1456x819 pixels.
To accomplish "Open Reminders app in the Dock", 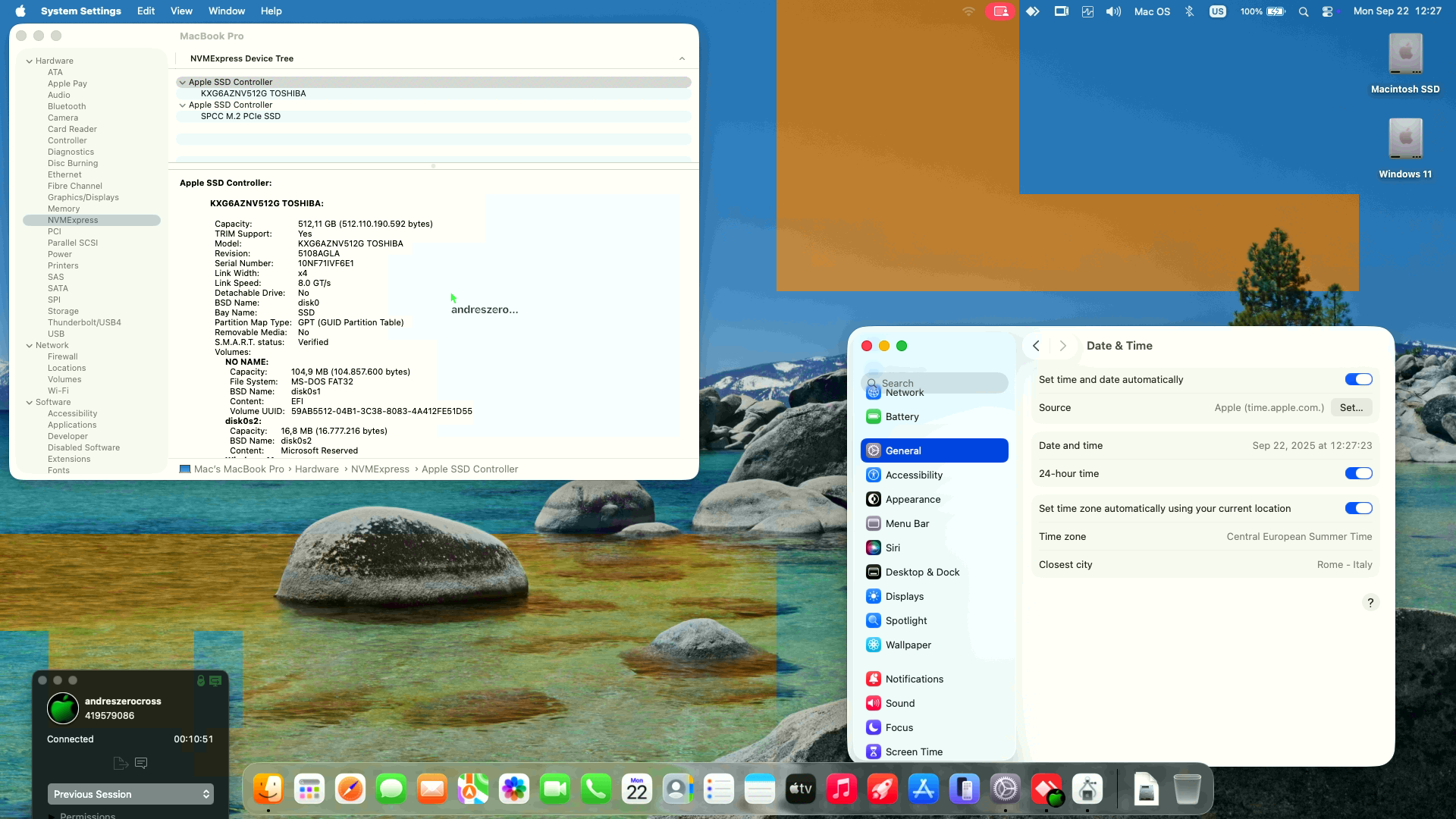I will tap(719, 789).
